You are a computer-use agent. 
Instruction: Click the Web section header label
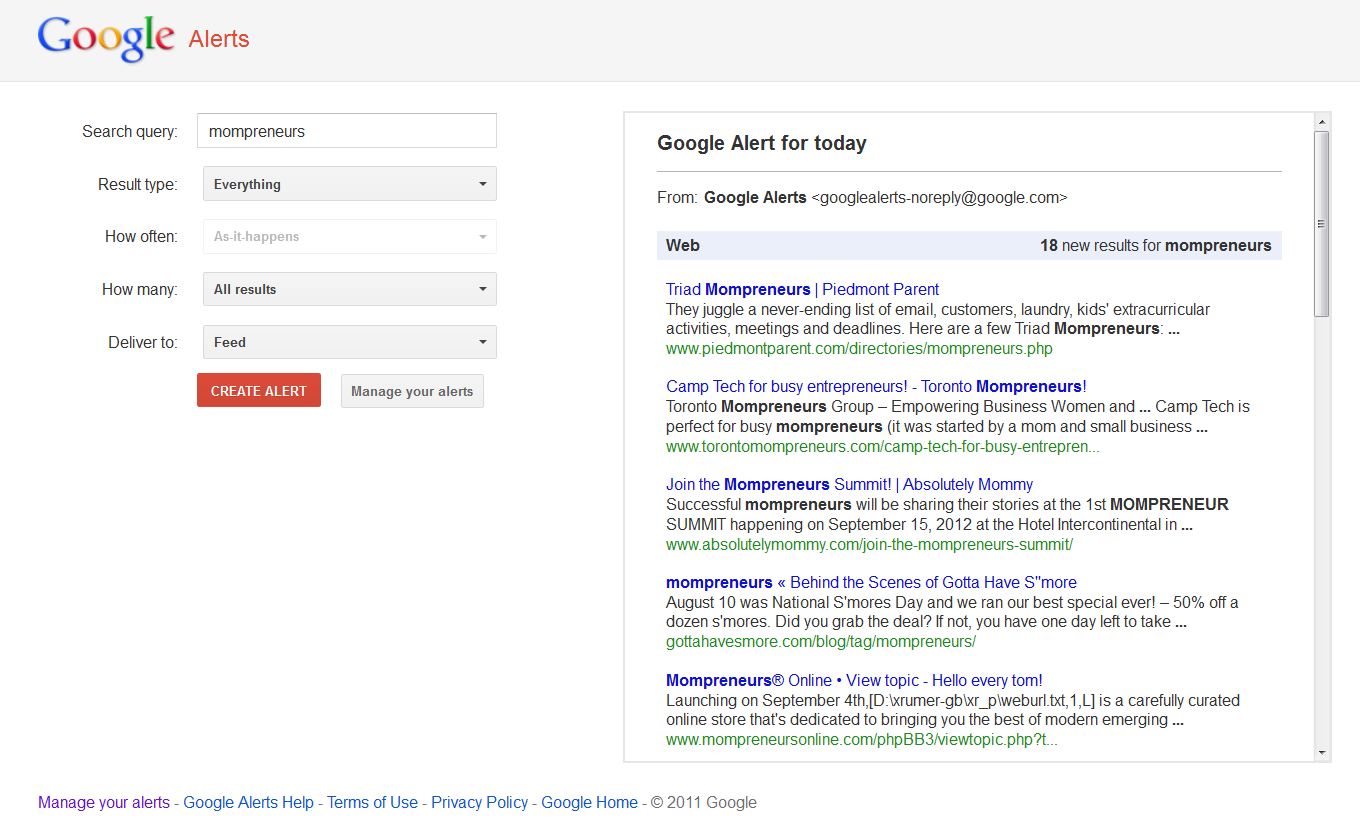coord(683,245)
